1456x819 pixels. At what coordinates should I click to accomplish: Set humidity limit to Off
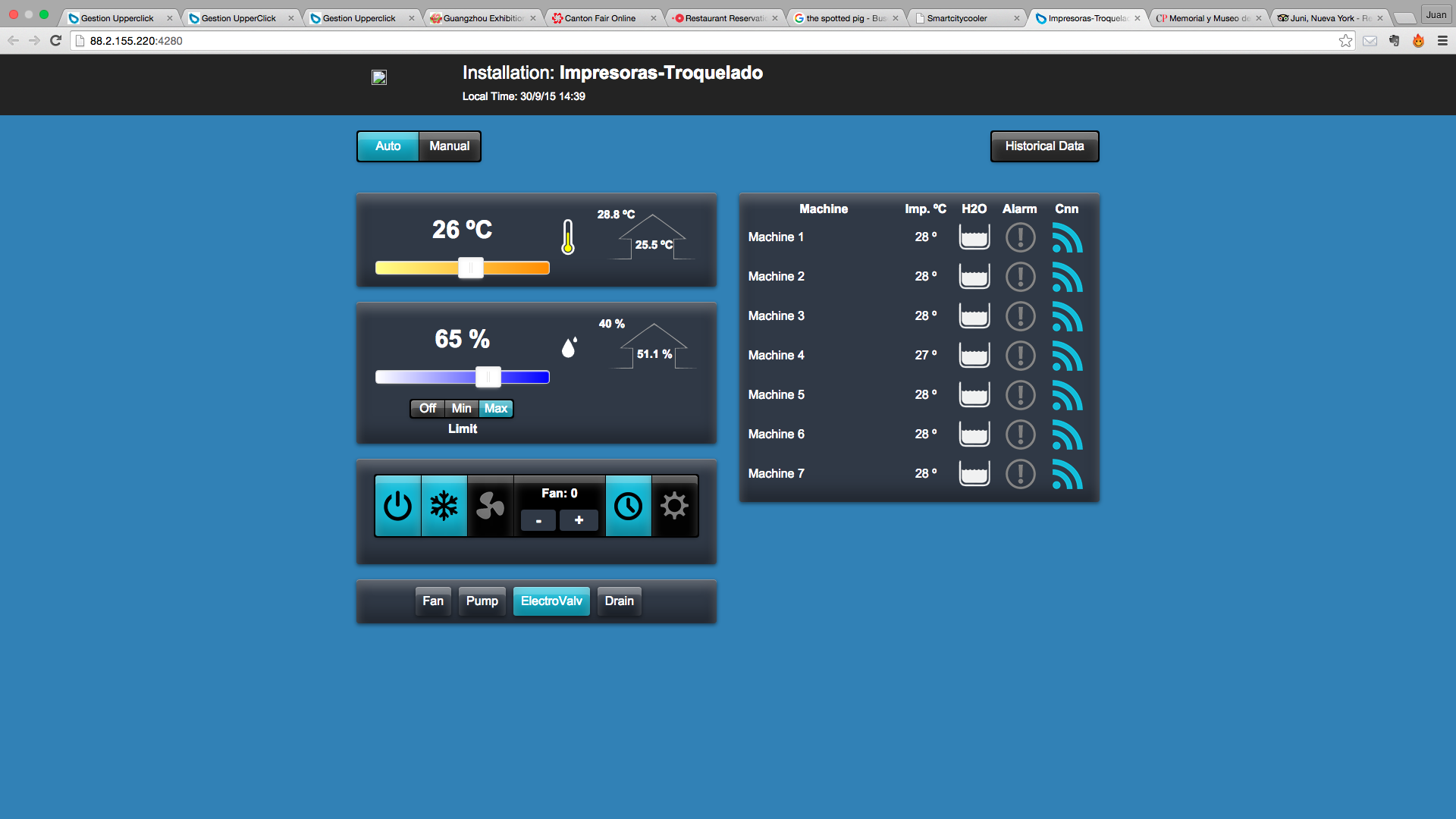pos(428,409)
